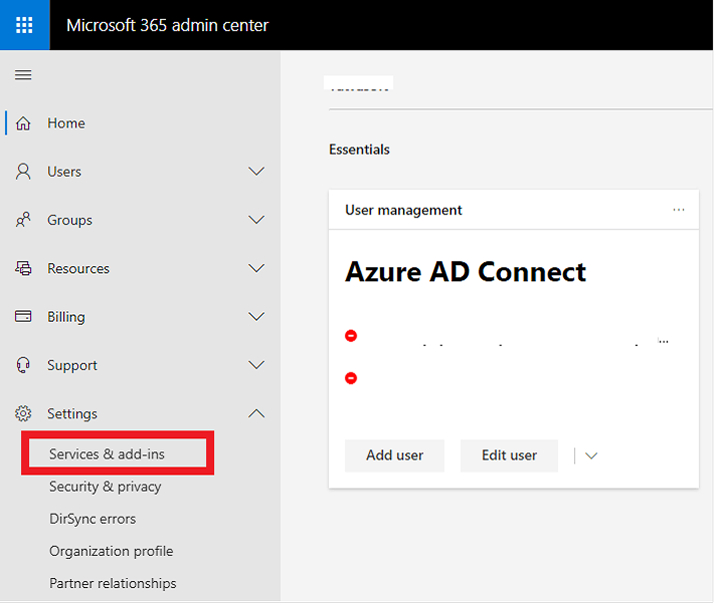This screenshot has width=716, height=605.
Task: Expand the Billing chevron
Action: coord(257,316)
